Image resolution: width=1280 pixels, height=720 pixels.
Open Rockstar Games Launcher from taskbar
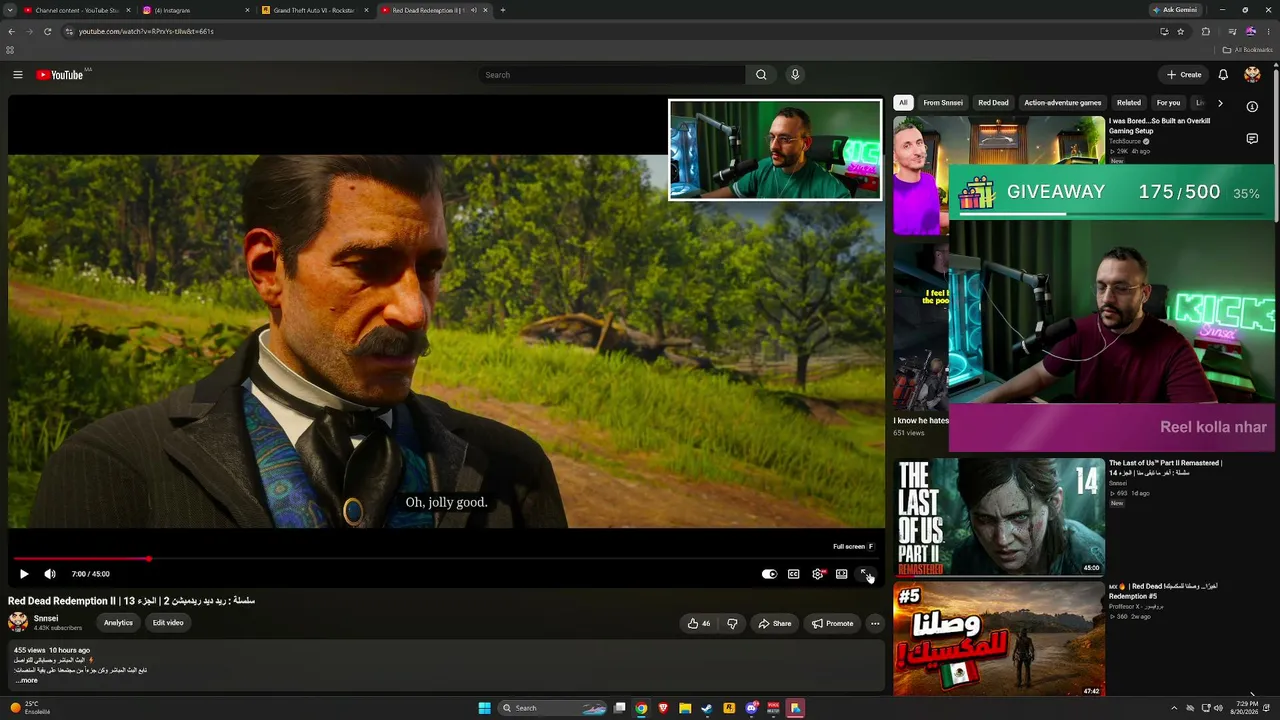[729, 708]
